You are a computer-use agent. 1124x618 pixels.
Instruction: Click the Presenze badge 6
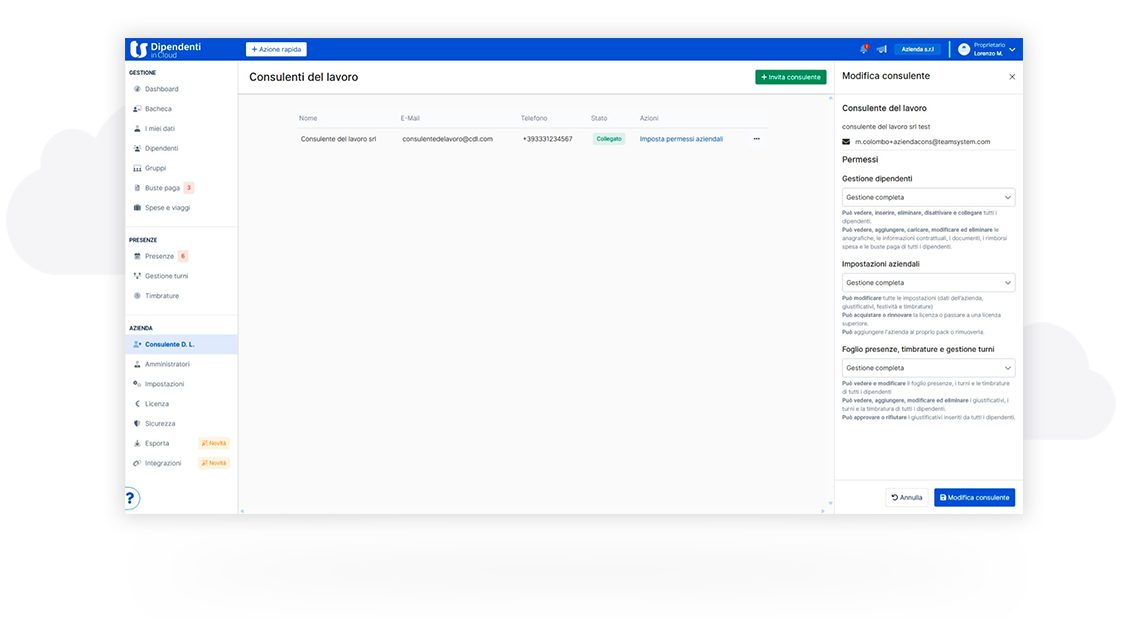click(183, 256)
